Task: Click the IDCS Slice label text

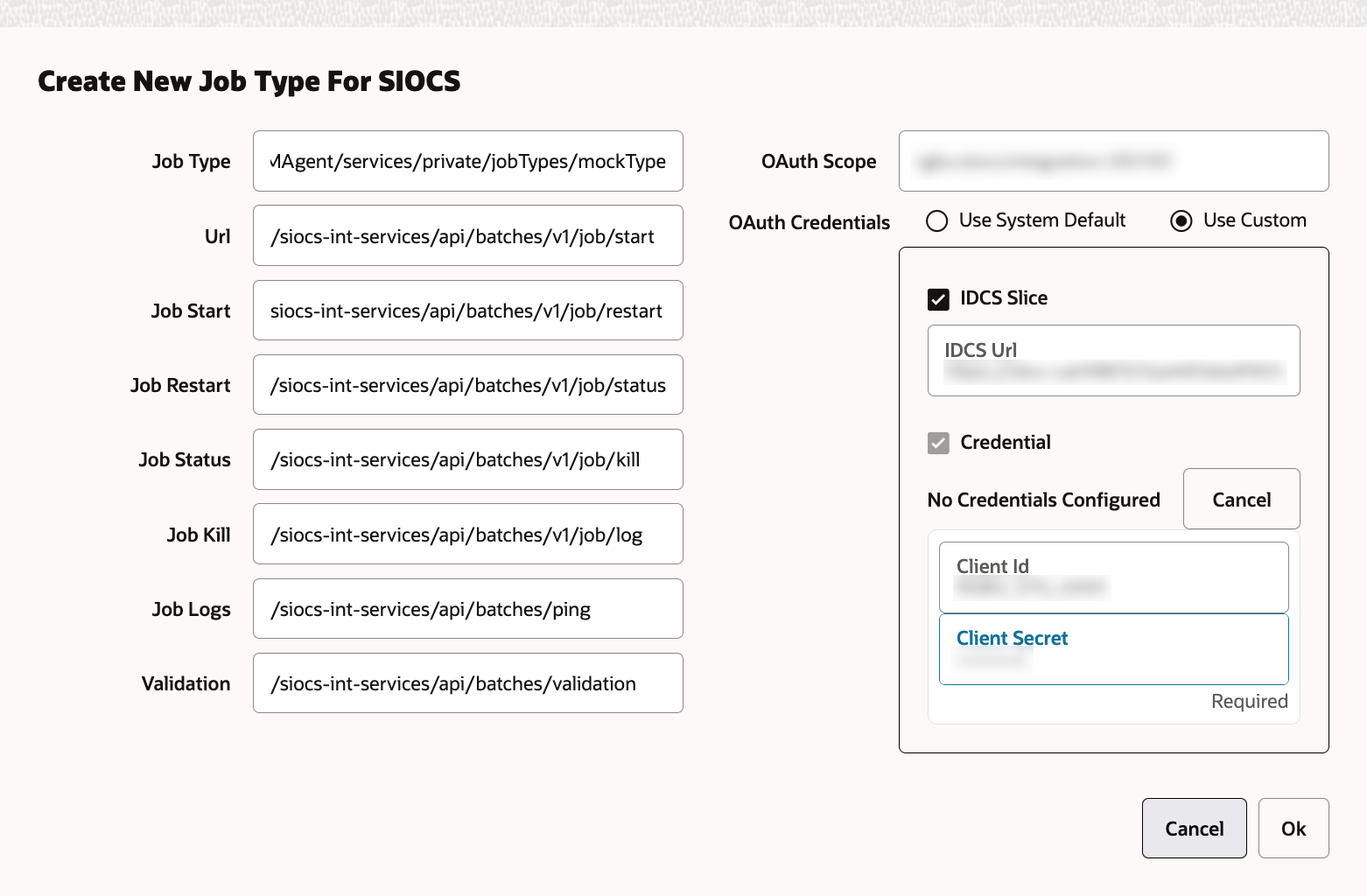Action: pyautogui.click(x=1004, y=298)
